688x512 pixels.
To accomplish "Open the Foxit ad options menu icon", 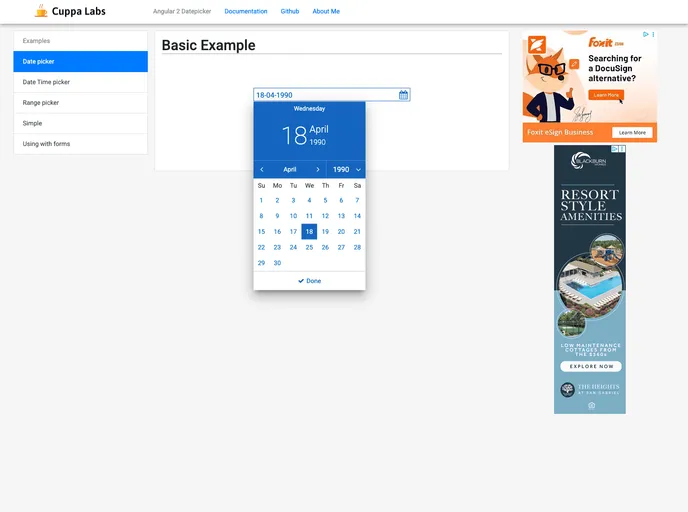I will point(653,34).
